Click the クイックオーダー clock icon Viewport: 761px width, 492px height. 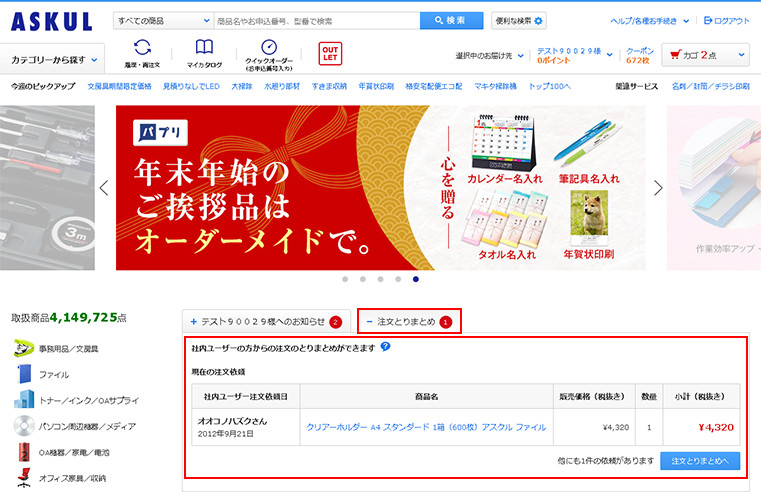(268, 49)
